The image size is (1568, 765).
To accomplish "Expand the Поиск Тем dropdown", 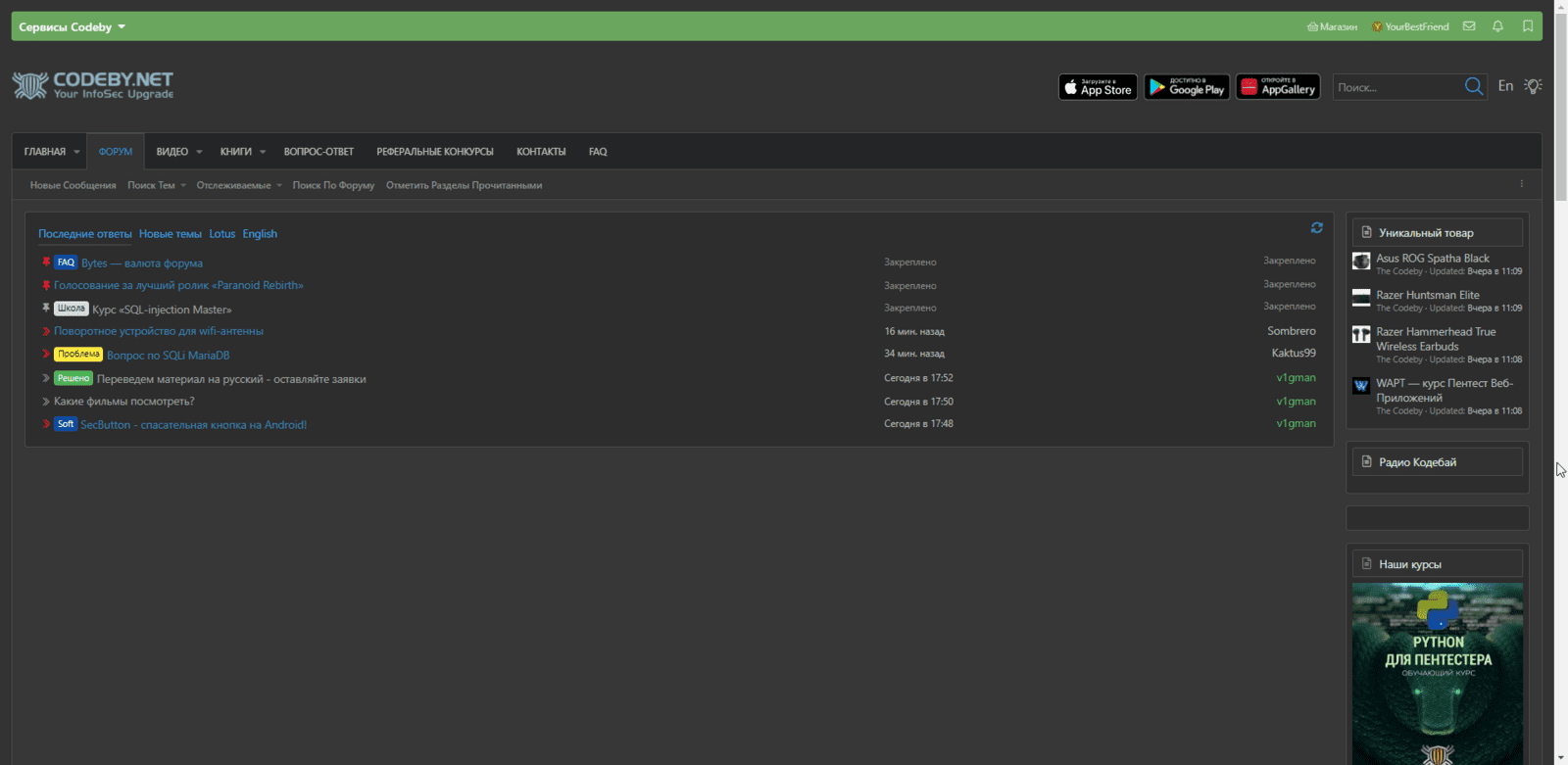I will pos(182,185).
